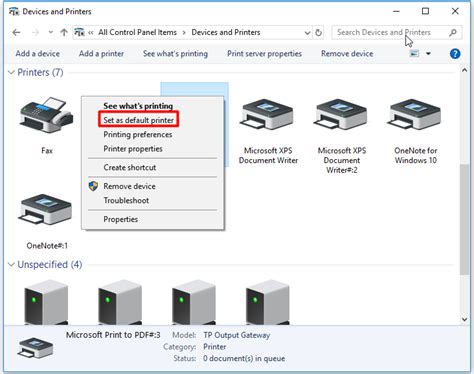The width and height of the screenshot is (474, 374).
Task: Open Printer properties from context menu
Action: click(x=133, y=149)
